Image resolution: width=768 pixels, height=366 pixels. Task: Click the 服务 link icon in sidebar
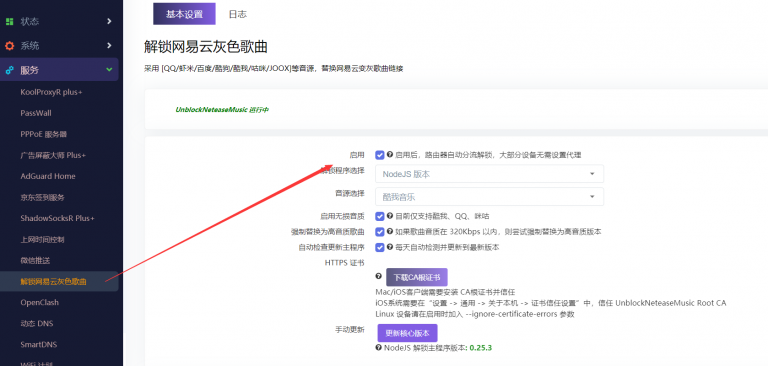coord(9,70)
